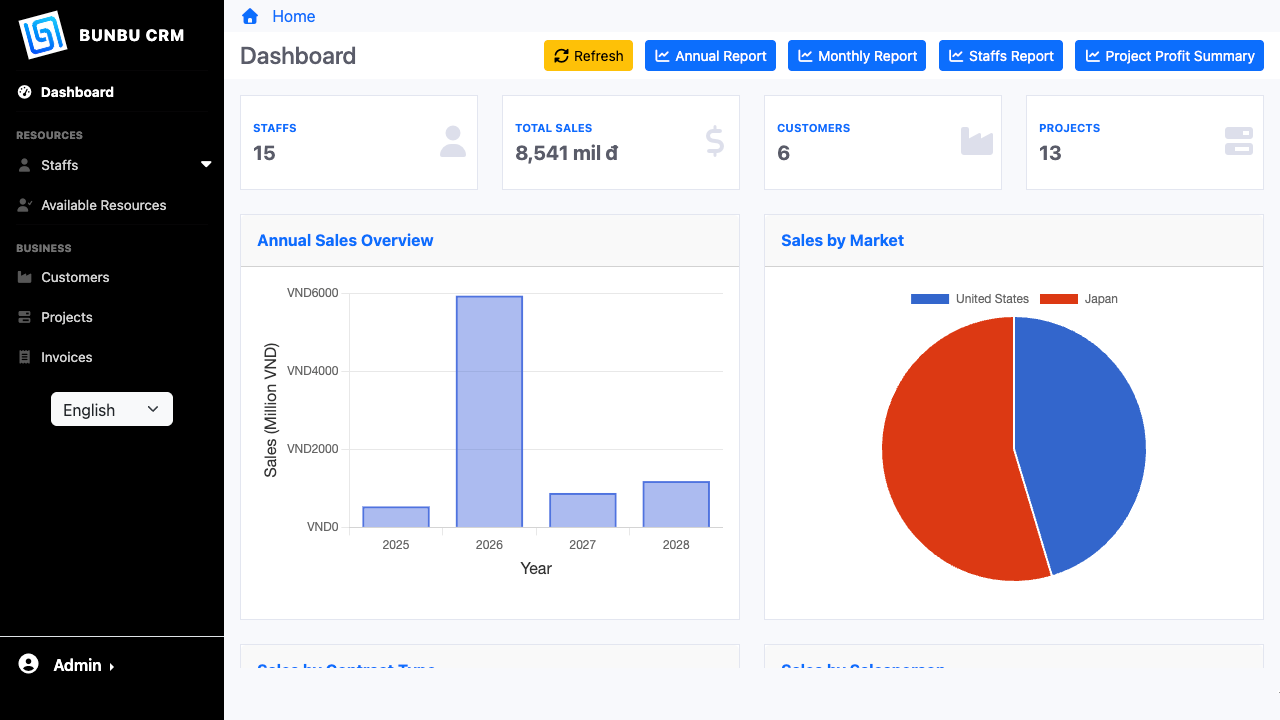Click the Admin user avatar icon
Viewport: 1280px width, 720px height.
pos(28,665)
